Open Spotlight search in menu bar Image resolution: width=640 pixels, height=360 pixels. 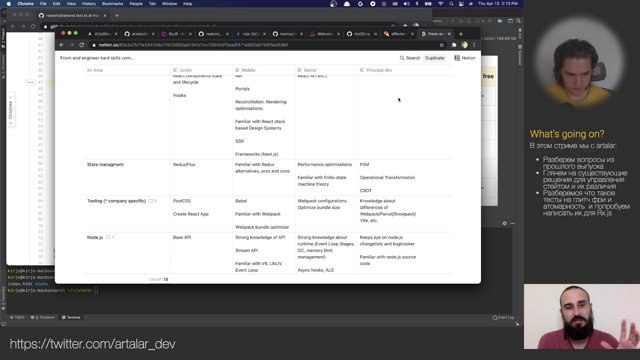(451, 4)
